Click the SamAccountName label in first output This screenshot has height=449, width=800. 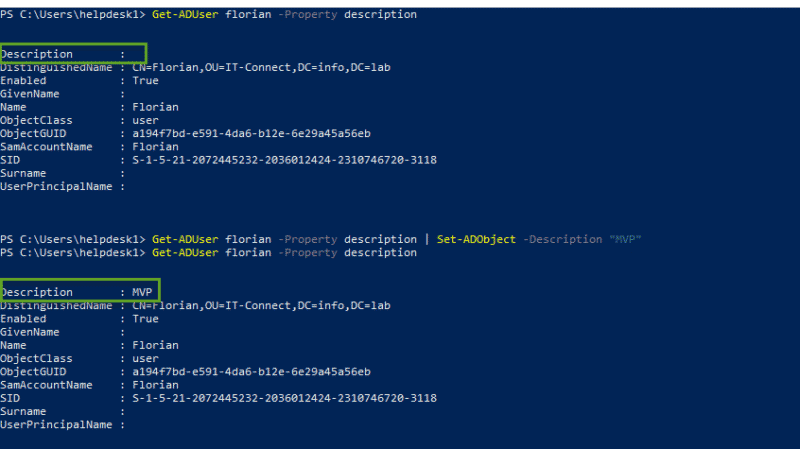click(x=47, y=147)
